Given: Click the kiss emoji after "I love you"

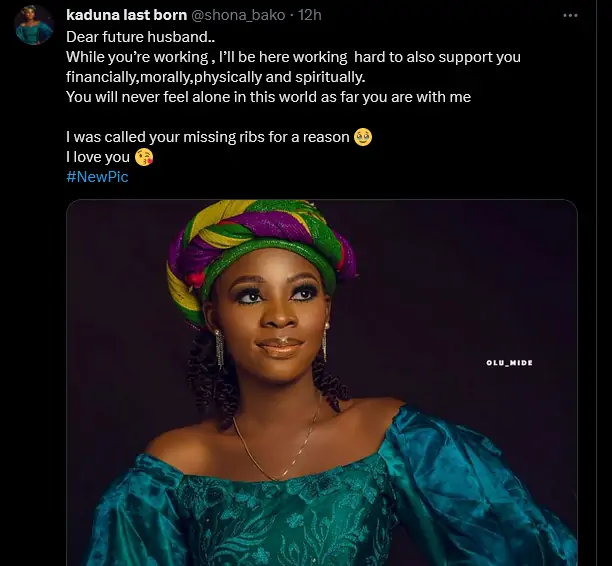Looking at the screenshot, I should click(143, 157).
